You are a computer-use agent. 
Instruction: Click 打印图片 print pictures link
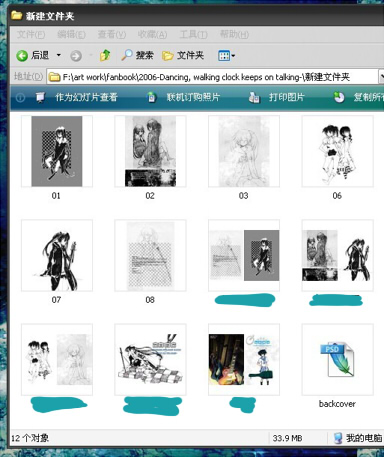pyautogui.click(x=287, y=97)
